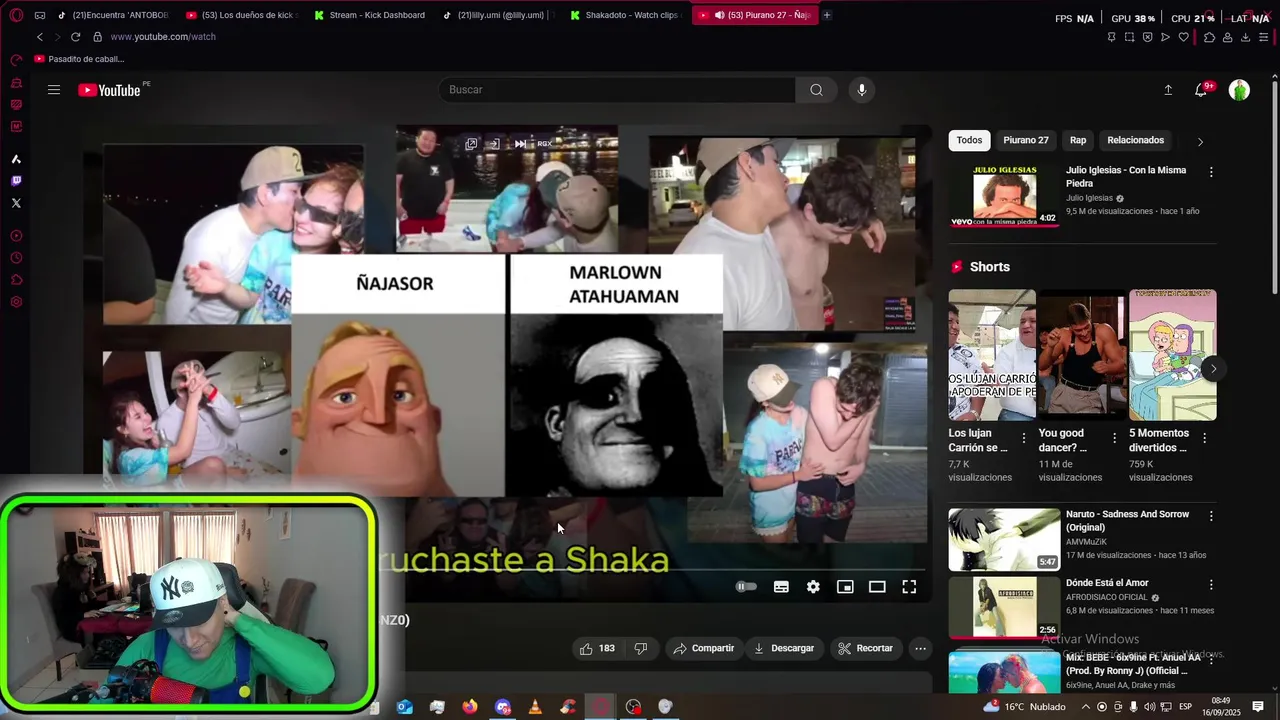Switch to Los dueños de kick tab

coord(241,15)
